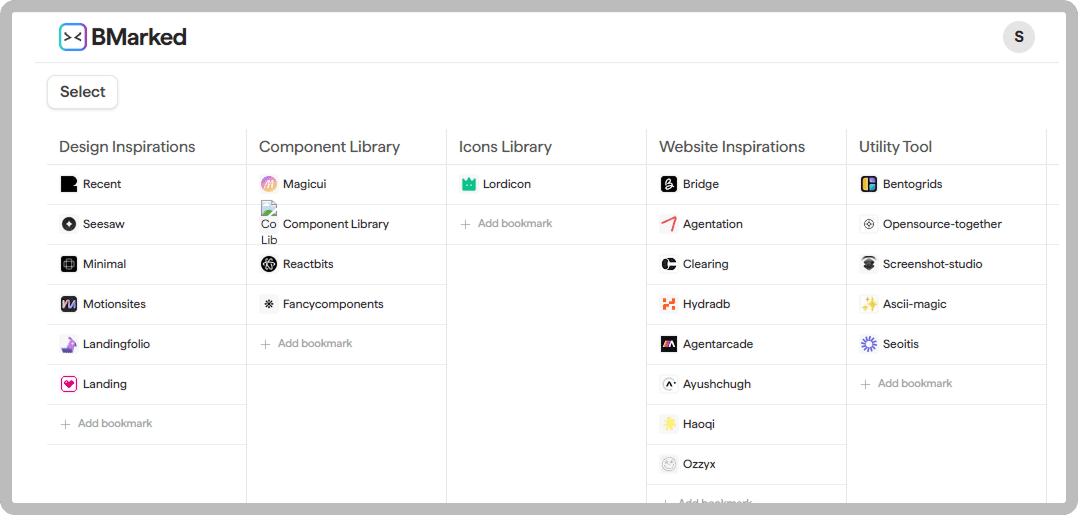Click the Opensource-together favicon

[869, 224]
